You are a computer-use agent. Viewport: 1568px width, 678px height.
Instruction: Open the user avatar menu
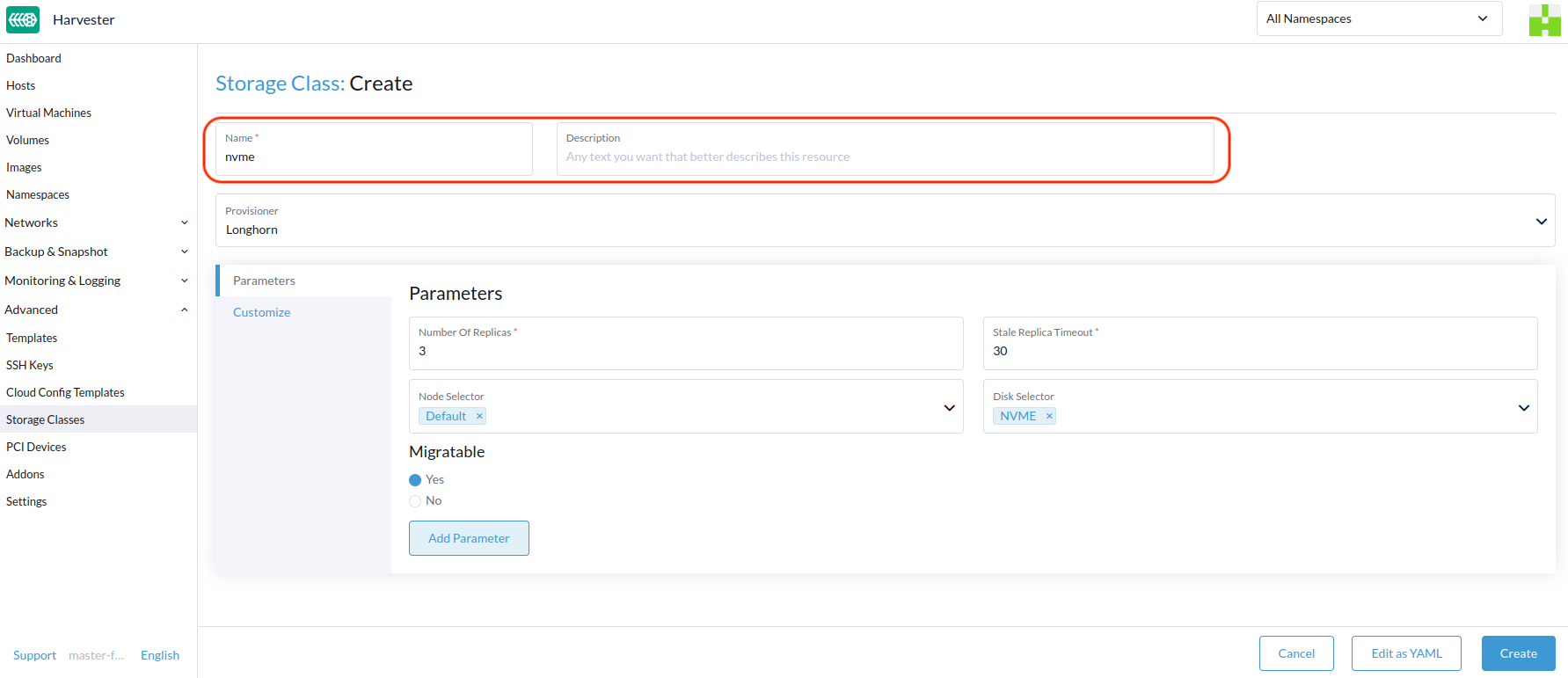pos(1544,20)
